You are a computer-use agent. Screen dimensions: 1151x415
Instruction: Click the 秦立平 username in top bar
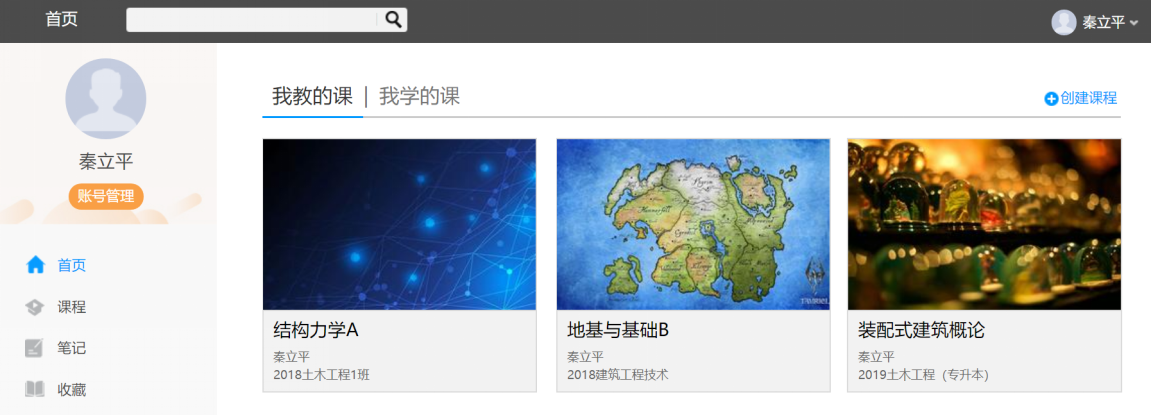(x=1103, y=23)
